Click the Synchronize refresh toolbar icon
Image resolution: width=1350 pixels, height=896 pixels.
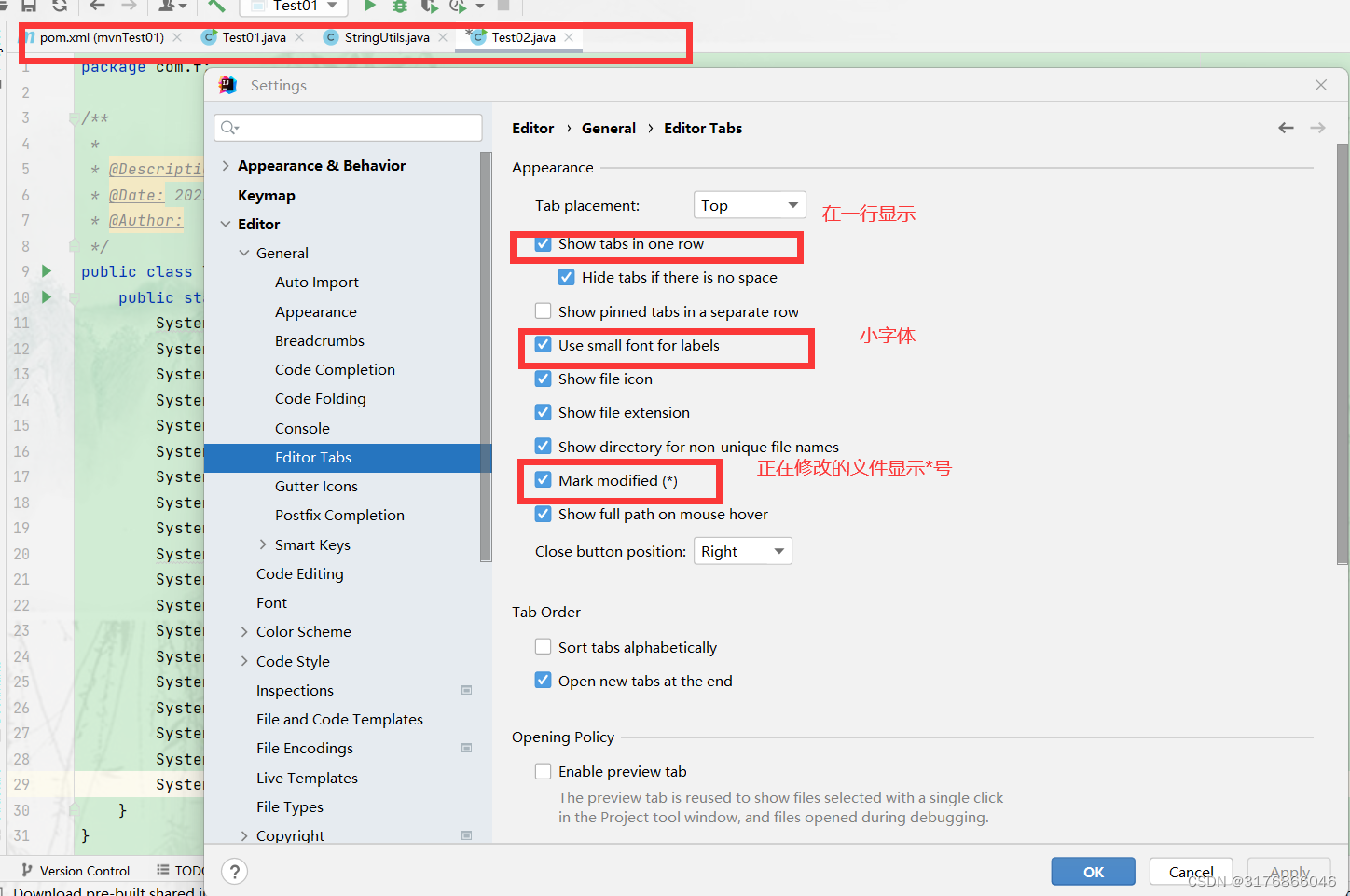[59, 5]
